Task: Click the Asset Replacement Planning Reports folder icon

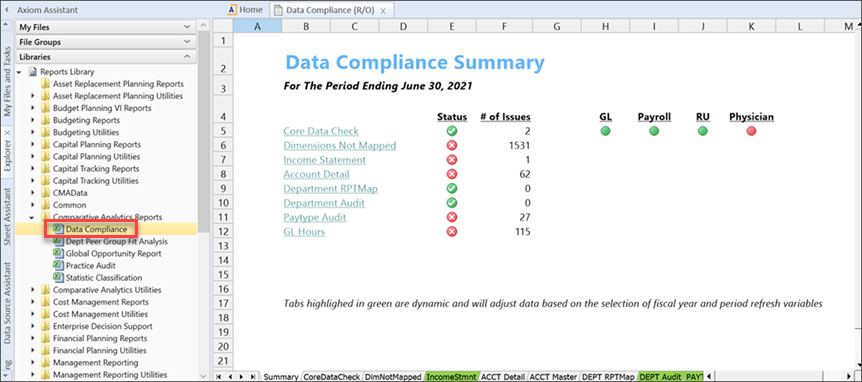Action: 45,84
